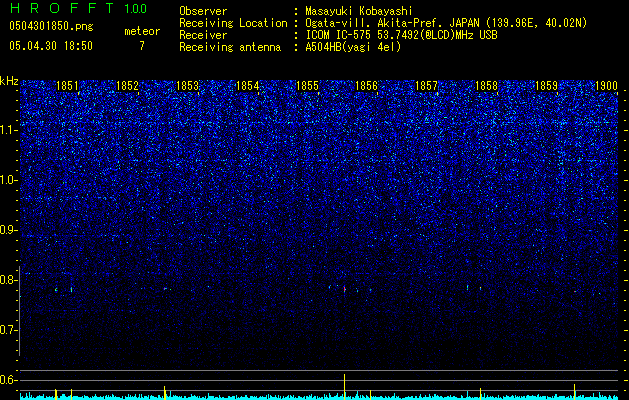
Task: Click the 1856 time axis marker
Action: coord(367,86)
